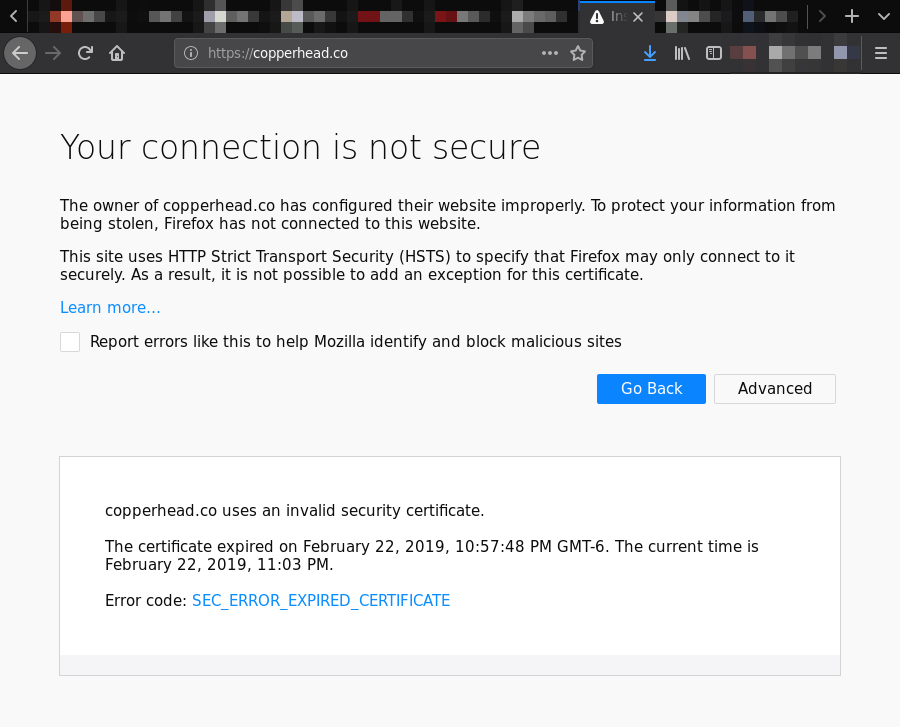
Task: Open the page actions three-dot menu
Action: 549,53
